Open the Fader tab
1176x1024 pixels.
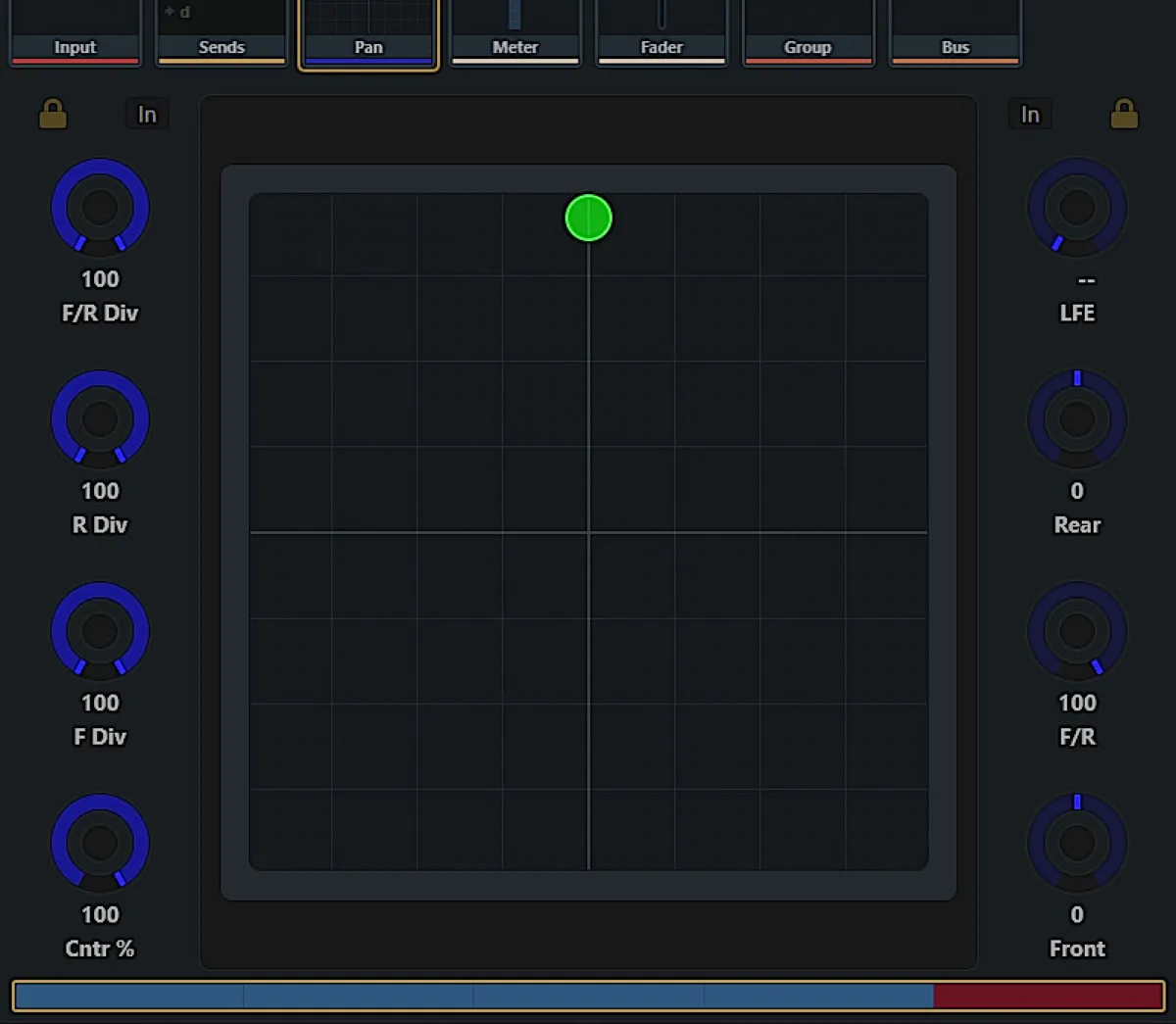pyautogui.click(x=661, y=34)
